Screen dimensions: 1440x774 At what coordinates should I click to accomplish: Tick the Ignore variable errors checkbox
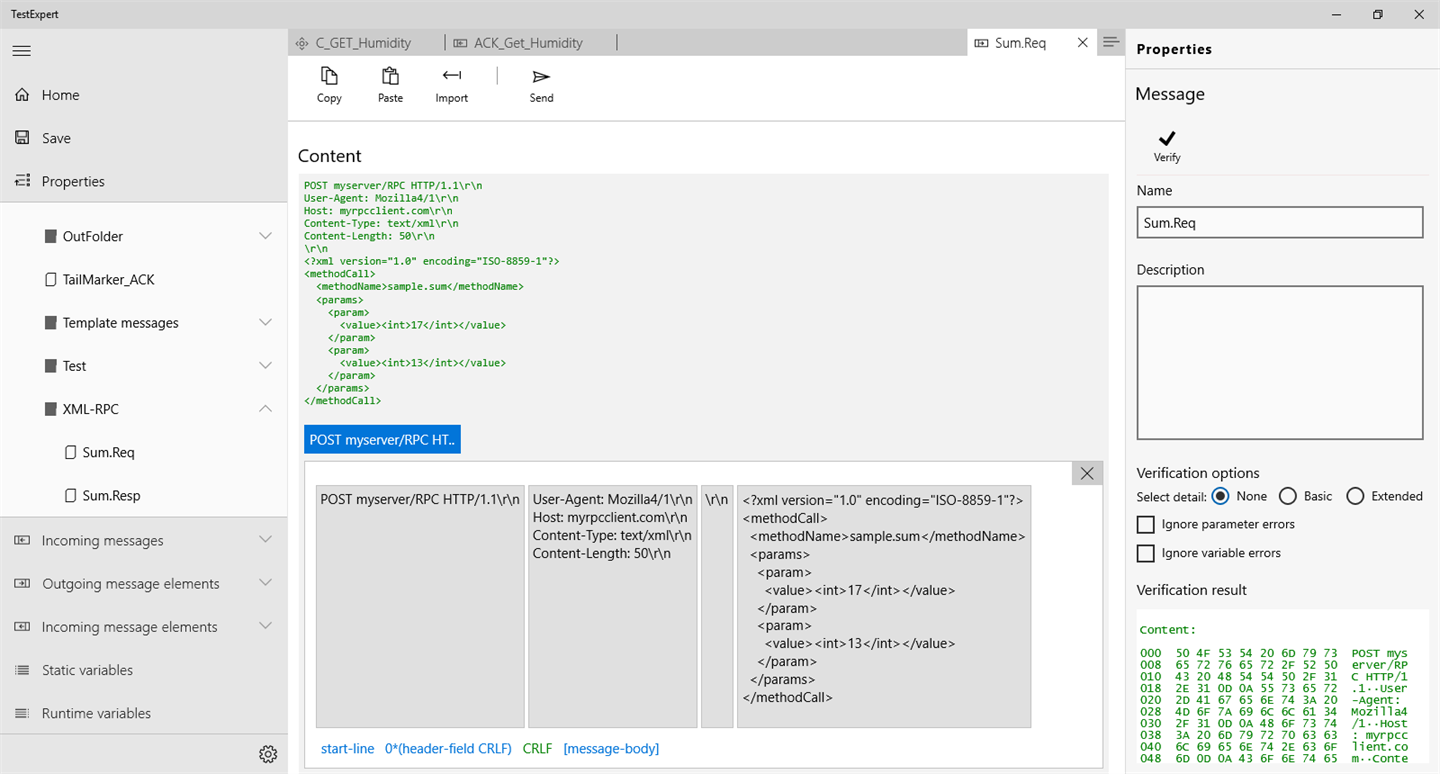pos(1146,553)
